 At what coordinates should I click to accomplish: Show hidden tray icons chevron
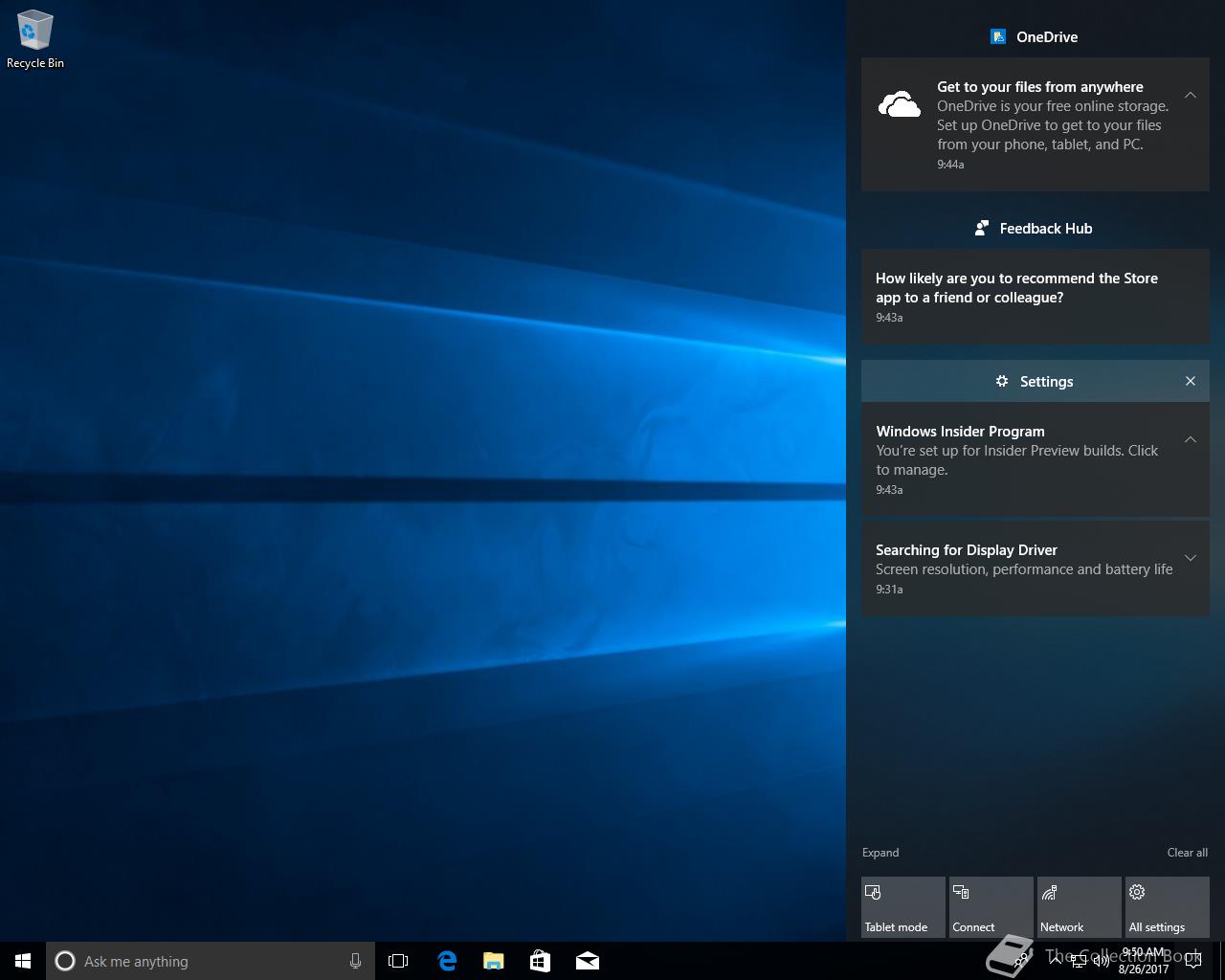point(1056,962)
